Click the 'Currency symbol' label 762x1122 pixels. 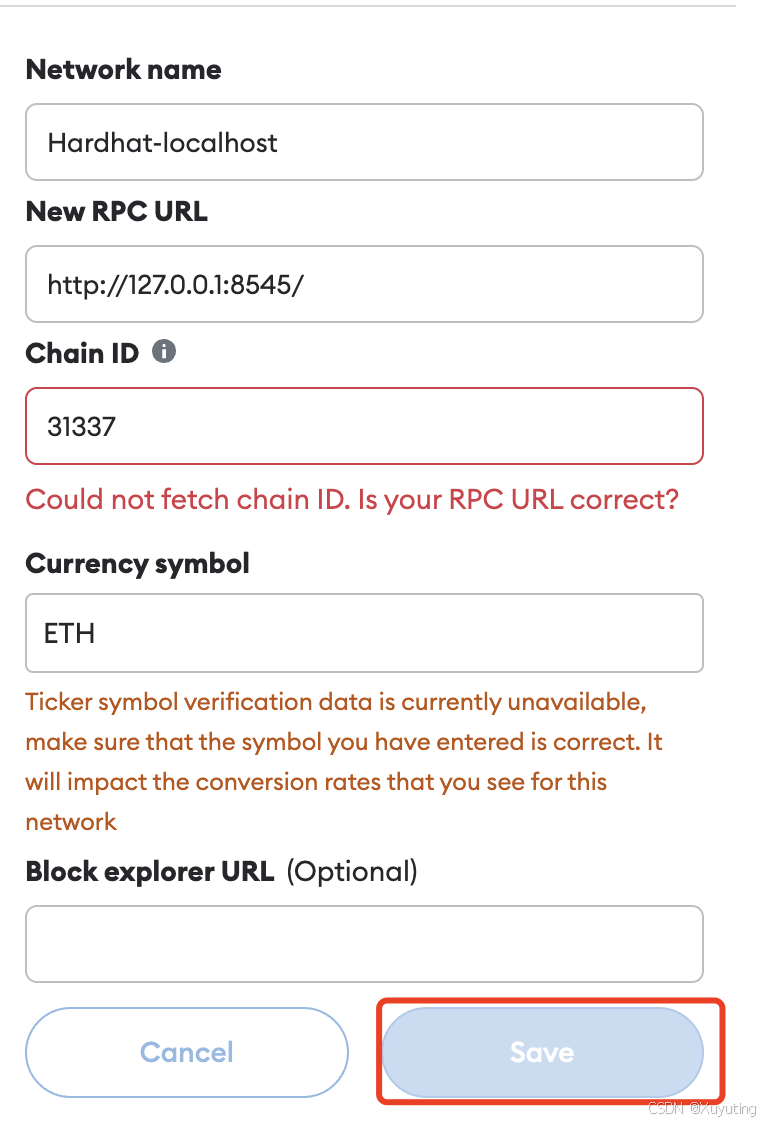(x=137, y=564)
